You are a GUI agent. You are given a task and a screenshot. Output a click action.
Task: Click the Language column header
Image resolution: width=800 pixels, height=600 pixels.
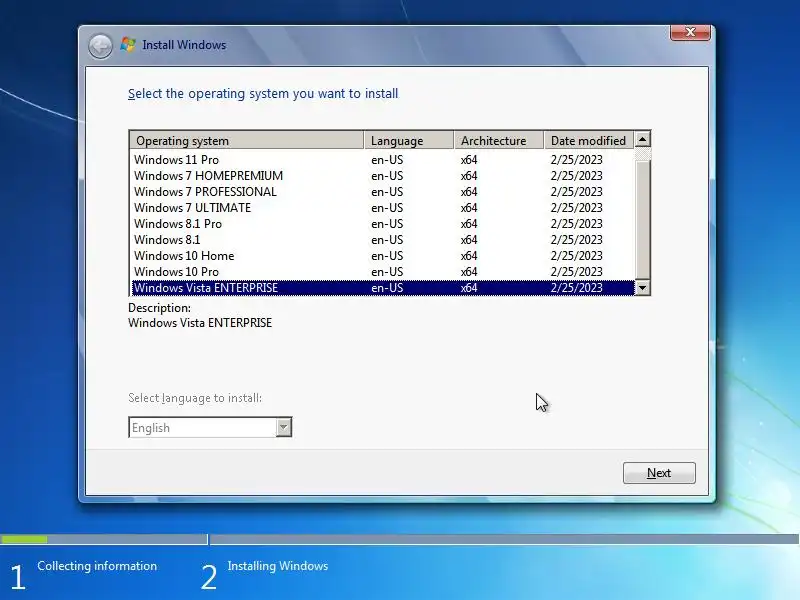[x=409, y=140]
